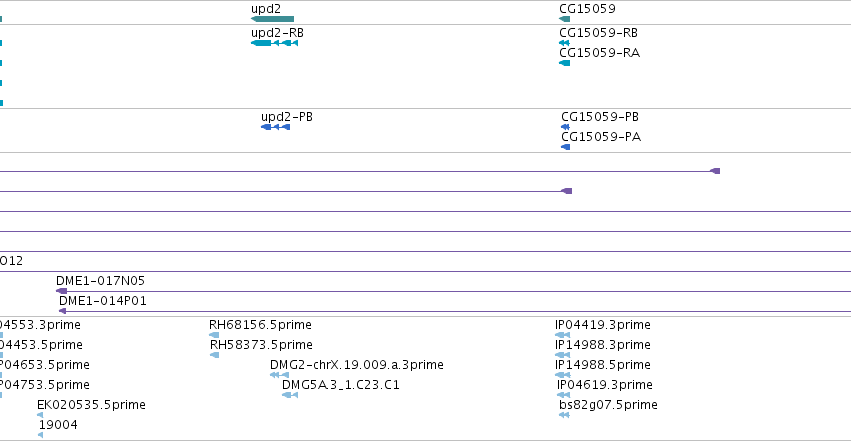Click the CG15059 gene arrow
The image size is (851, 441).
564,19
